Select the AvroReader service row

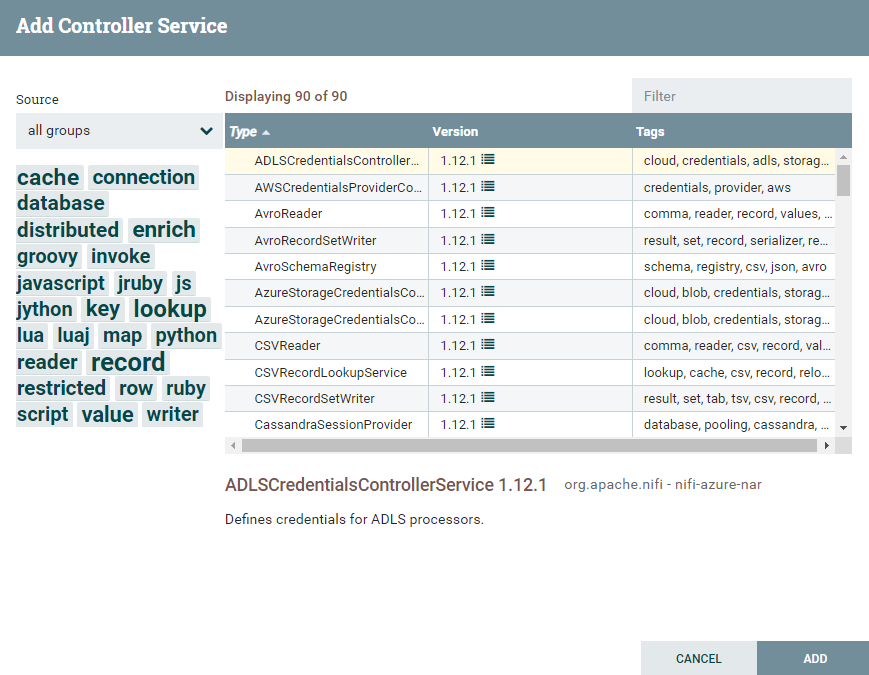click(x=530, y=213)
